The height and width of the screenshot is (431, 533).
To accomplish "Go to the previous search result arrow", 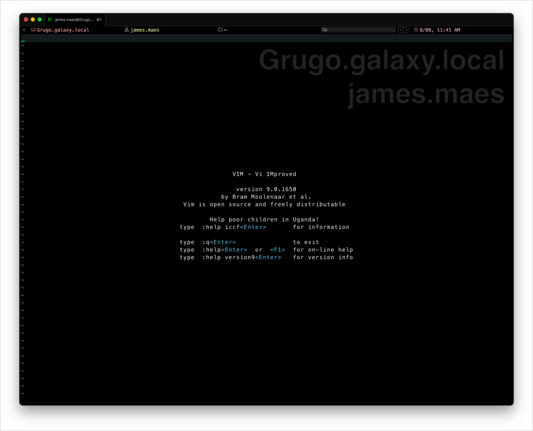I will point(401,30).
